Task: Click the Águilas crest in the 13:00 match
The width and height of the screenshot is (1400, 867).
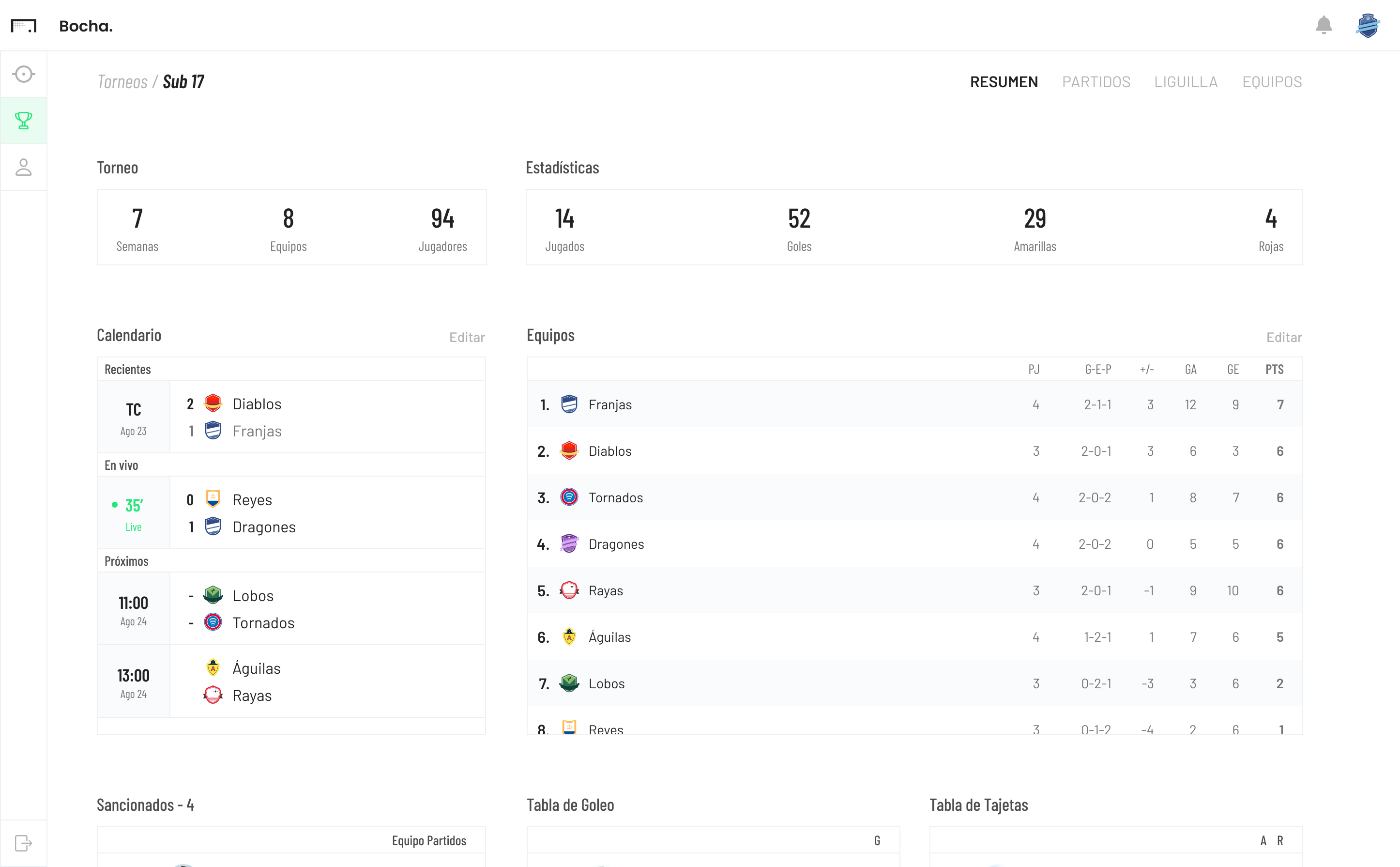Action: [213, 668]
